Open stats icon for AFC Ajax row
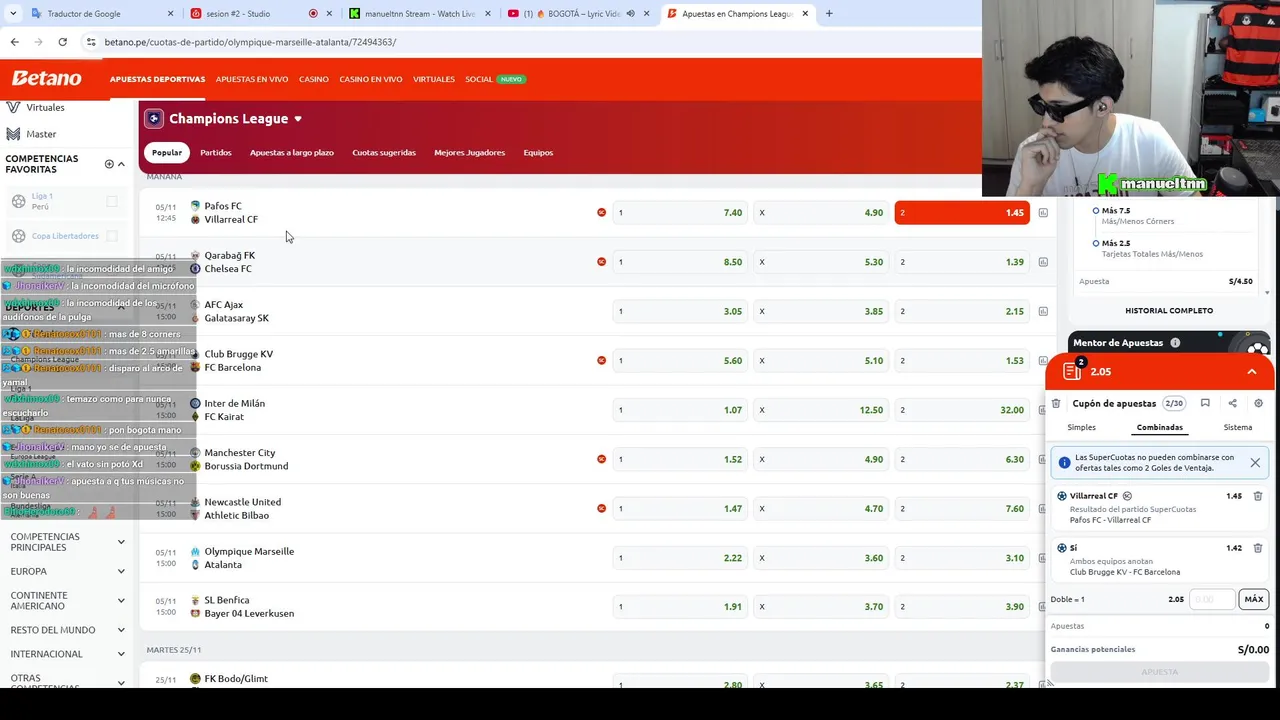The width and height of the screenshot is (1280, 720). (x=1043, y=311)
